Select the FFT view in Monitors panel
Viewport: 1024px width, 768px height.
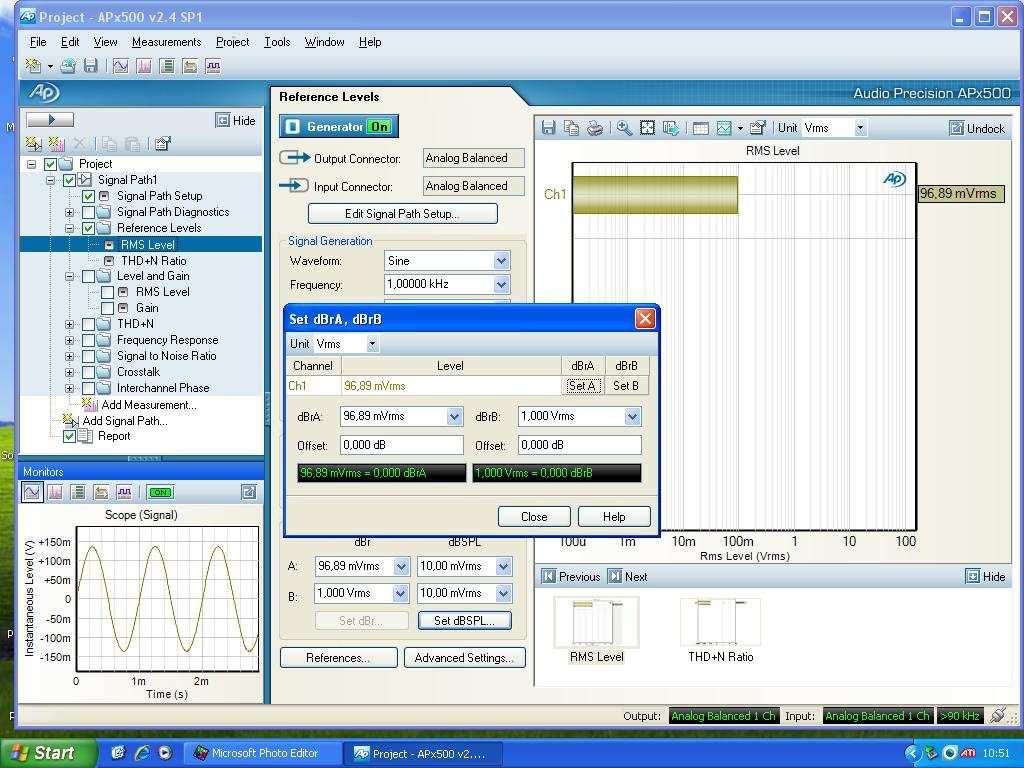click(56, 492)
